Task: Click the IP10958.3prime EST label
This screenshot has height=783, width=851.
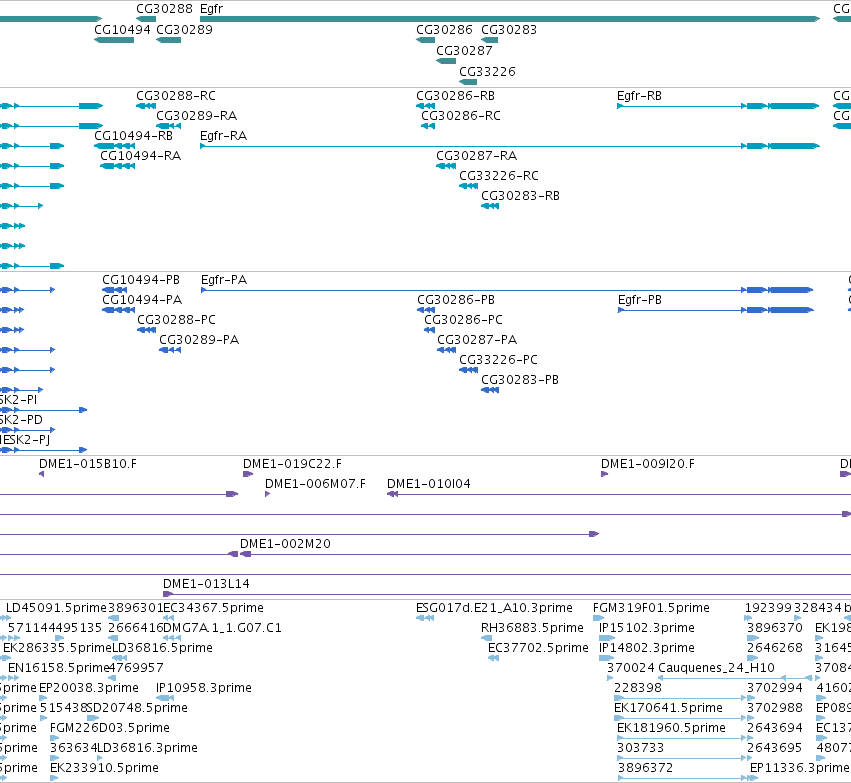Action: pos(204,689)
